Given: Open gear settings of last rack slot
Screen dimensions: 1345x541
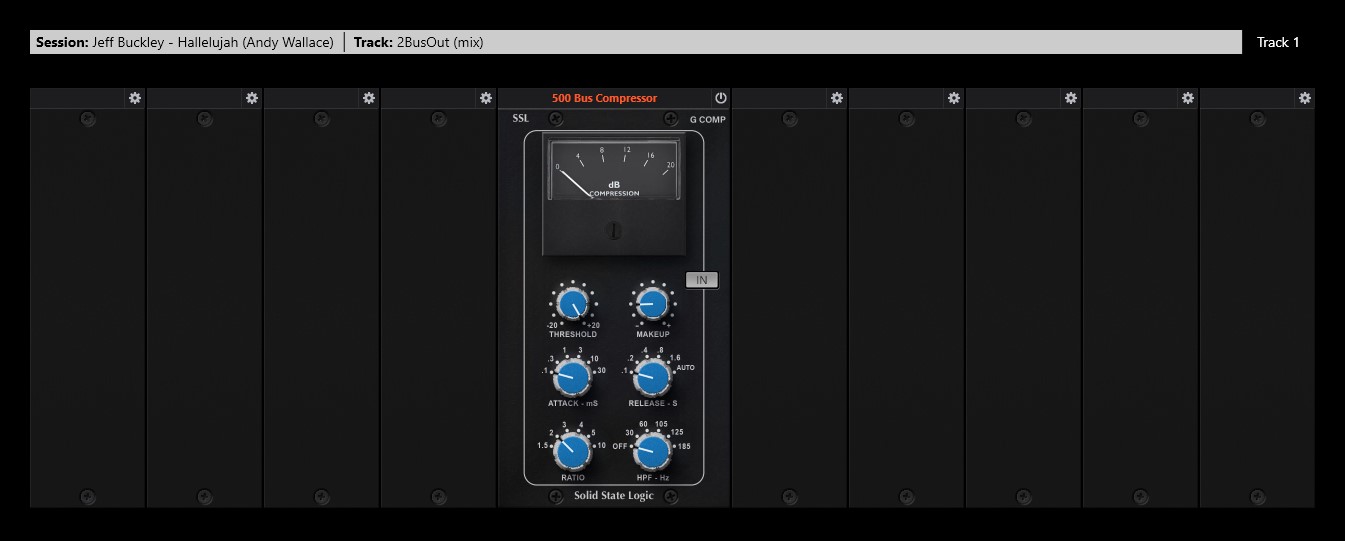Looking at the screenshot, I should [1305, 98].
